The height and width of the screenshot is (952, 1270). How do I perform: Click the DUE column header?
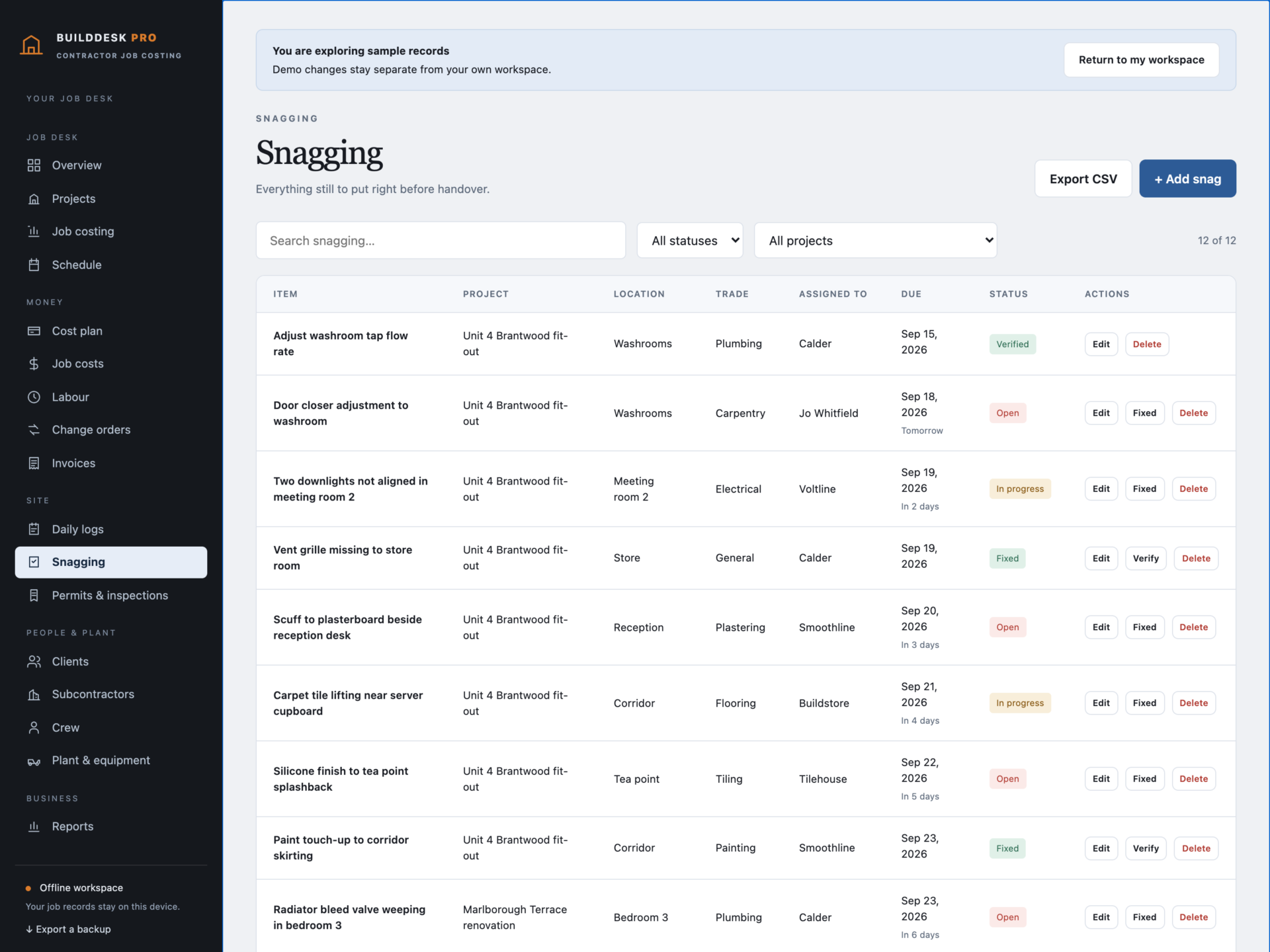tap(911, 294)
